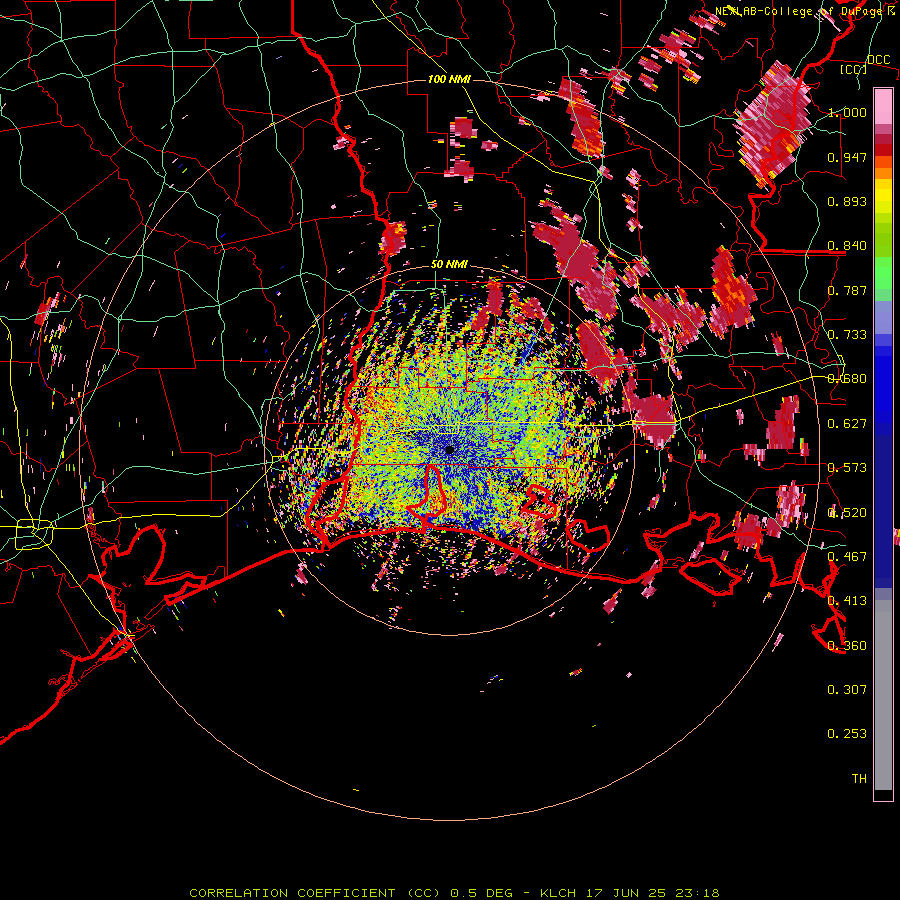Click the 0.253 color scale value

tap(847, 734)
